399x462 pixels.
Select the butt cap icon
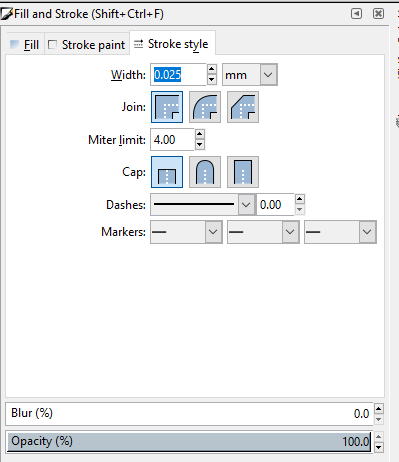coord(167,172)
